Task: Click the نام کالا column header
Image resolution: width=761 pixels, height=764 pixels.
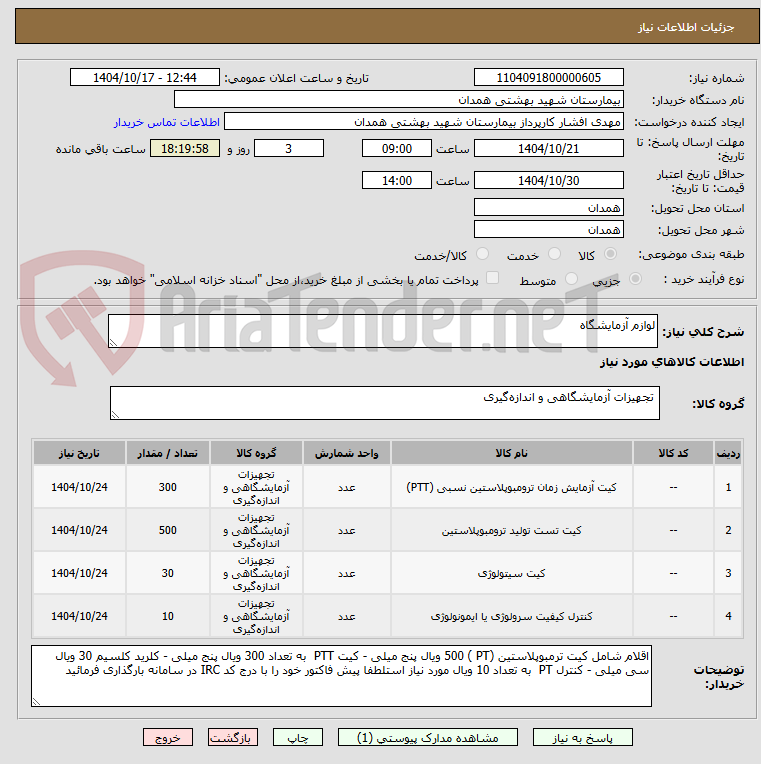Action: pyautogui.click(x=512, y=453)
